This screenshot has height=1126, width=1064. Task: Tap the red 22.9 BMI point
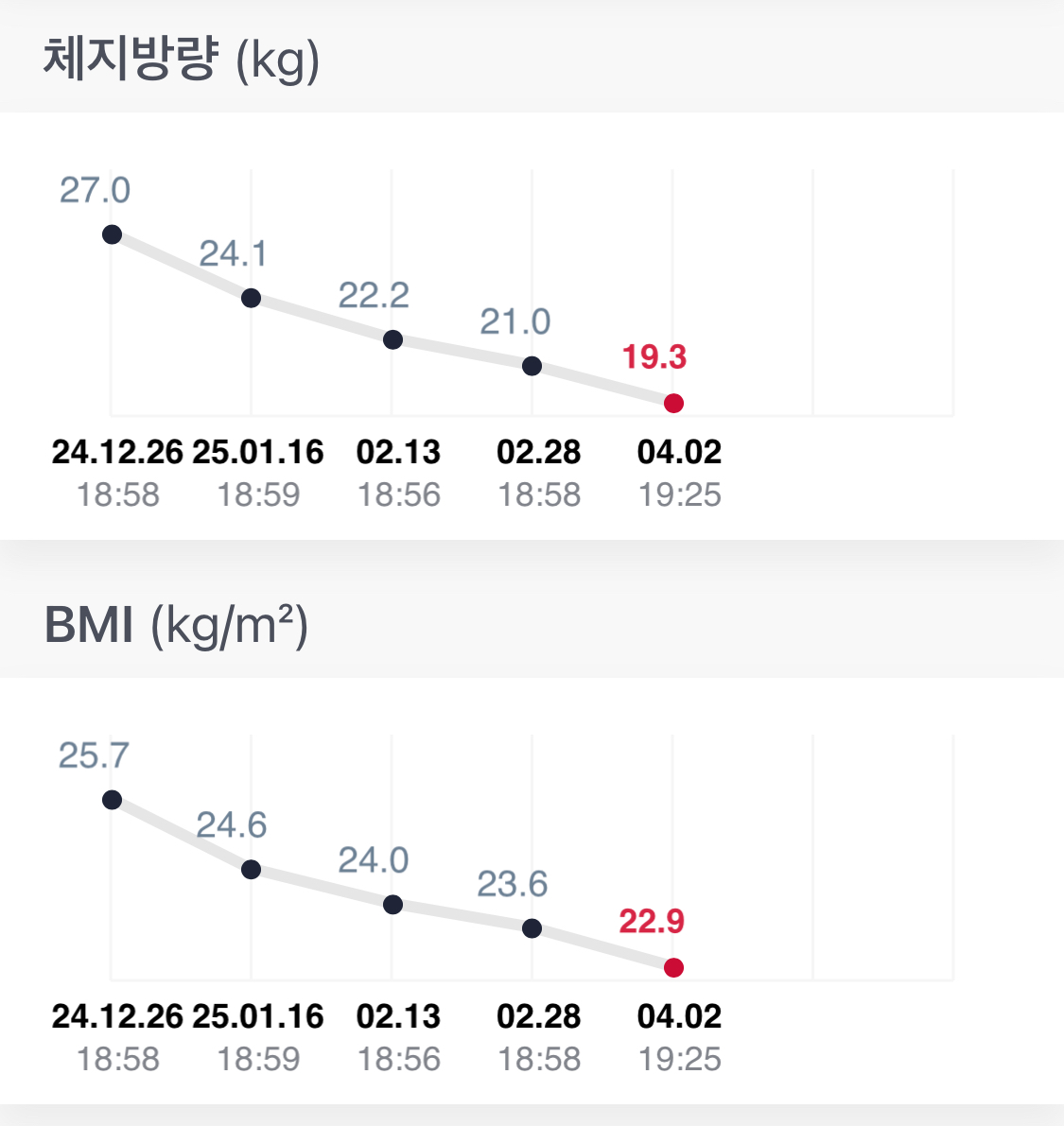point(673,967)
